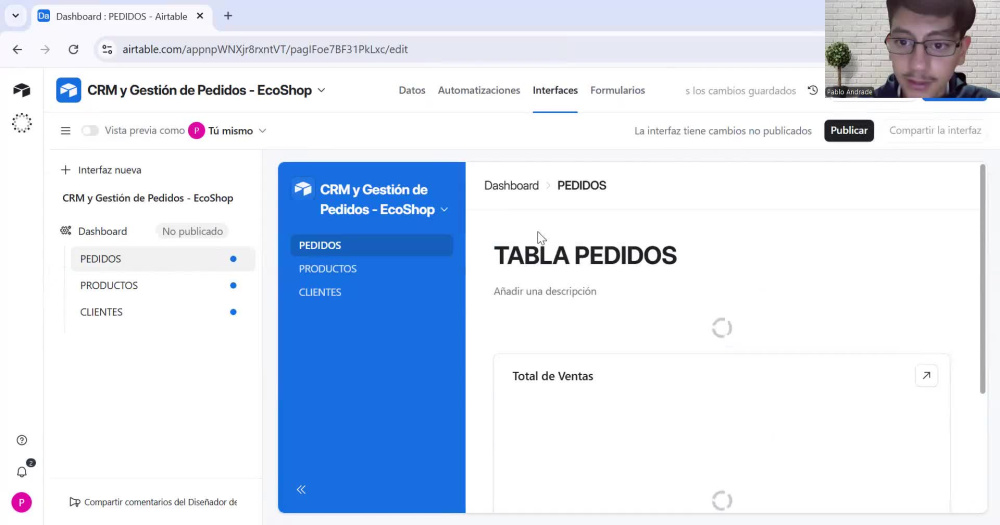Image resolution: width=1000 pixels, height=525 pixels.
Task: Open the site information icon in the address bar
Action: (x=107, y=49)
